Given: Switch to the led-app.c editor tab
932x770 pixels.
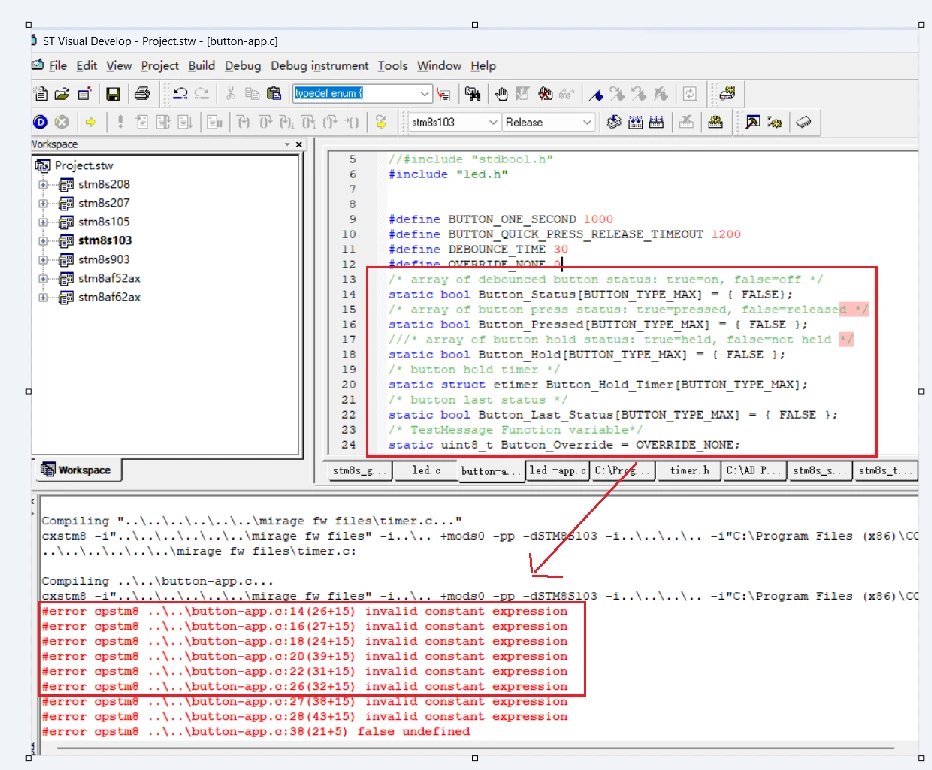Looking at the screenshot, I should point(557,470).
